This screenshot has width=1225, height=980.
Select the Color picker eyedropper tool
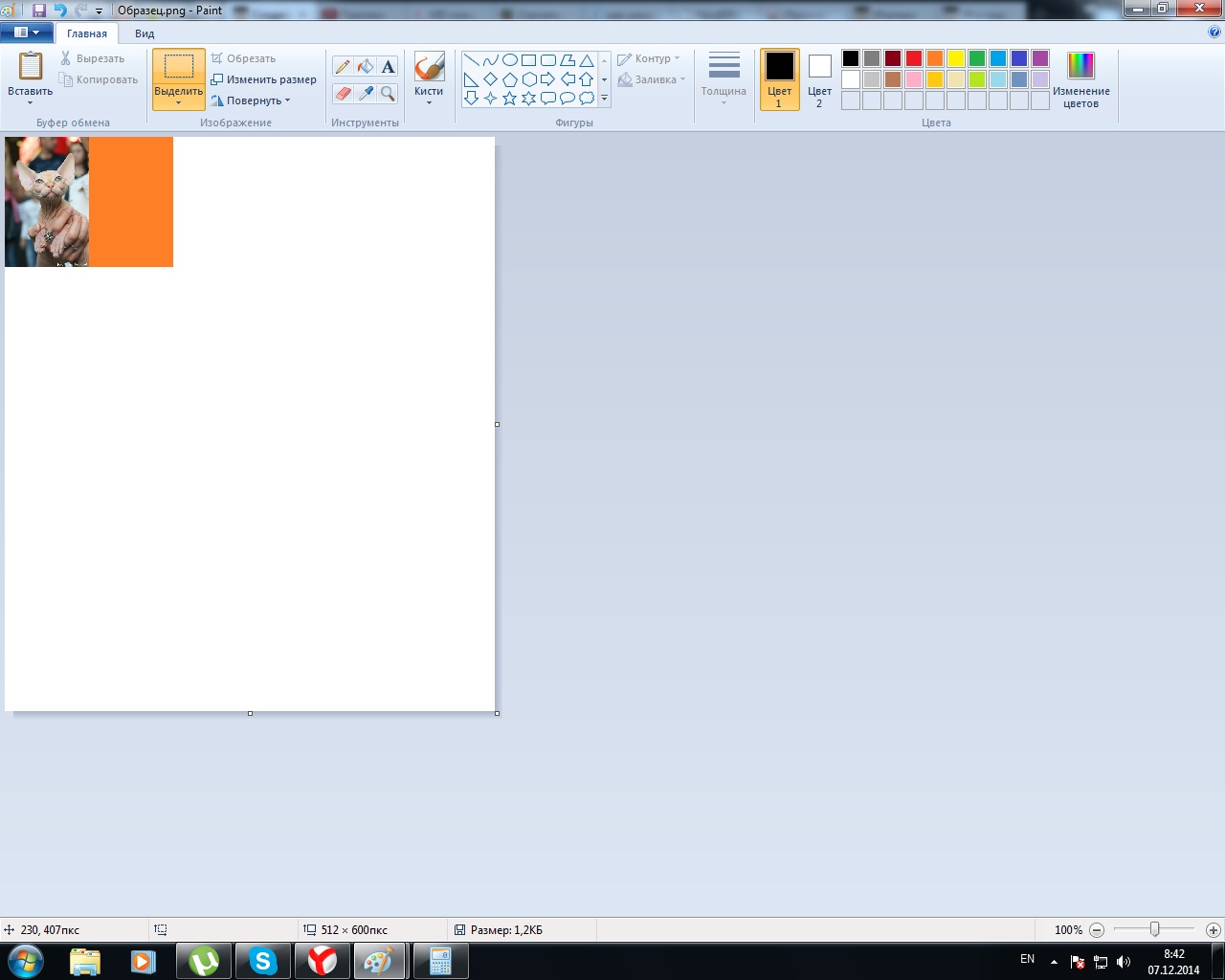(366, 93)
